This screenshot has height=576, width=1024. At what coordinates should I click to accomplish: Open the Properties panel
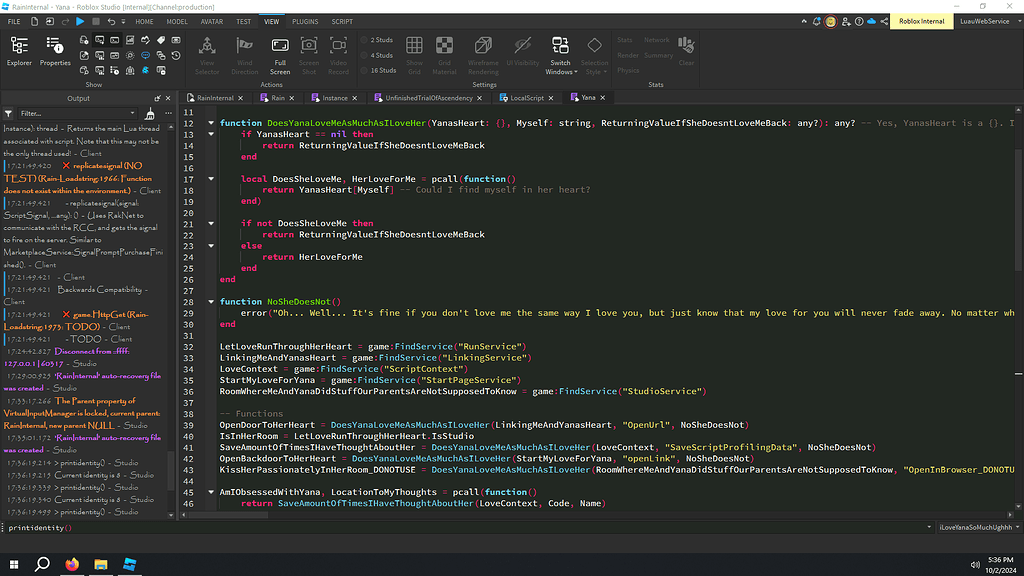[55, 50]
